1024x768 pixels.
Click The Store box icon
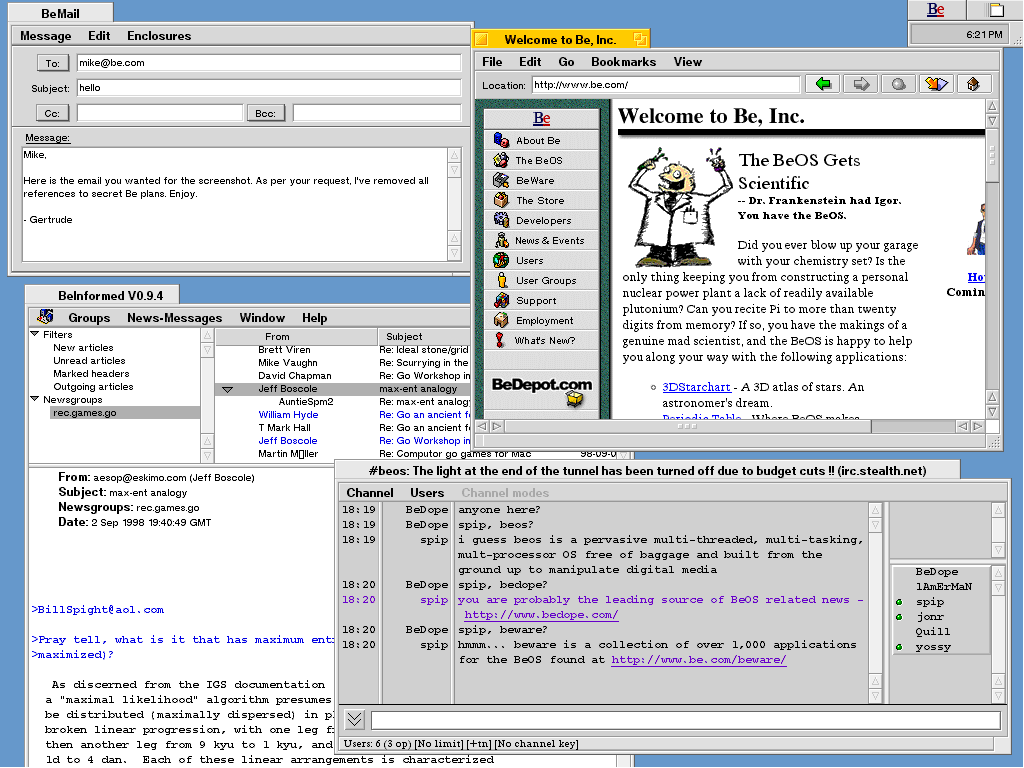click(x=501, y=201)
